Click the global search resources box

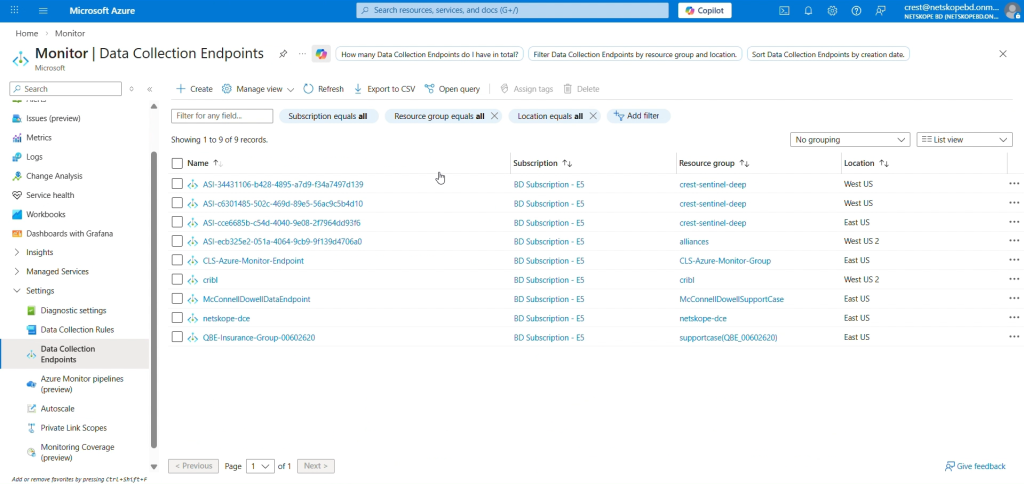coord(513,10)
